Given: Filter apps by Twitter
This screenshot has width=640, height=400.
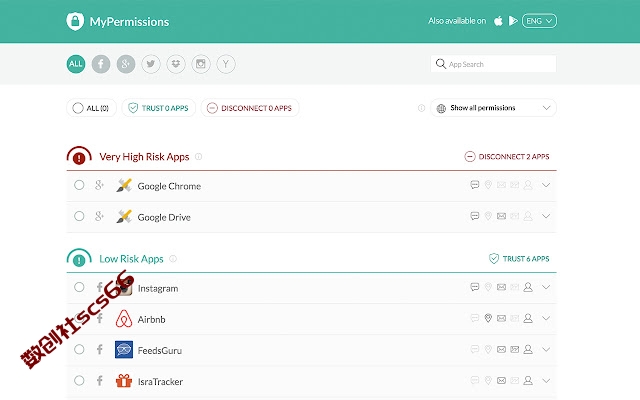Looking at the screenshot, I should (x=151, y=64).
